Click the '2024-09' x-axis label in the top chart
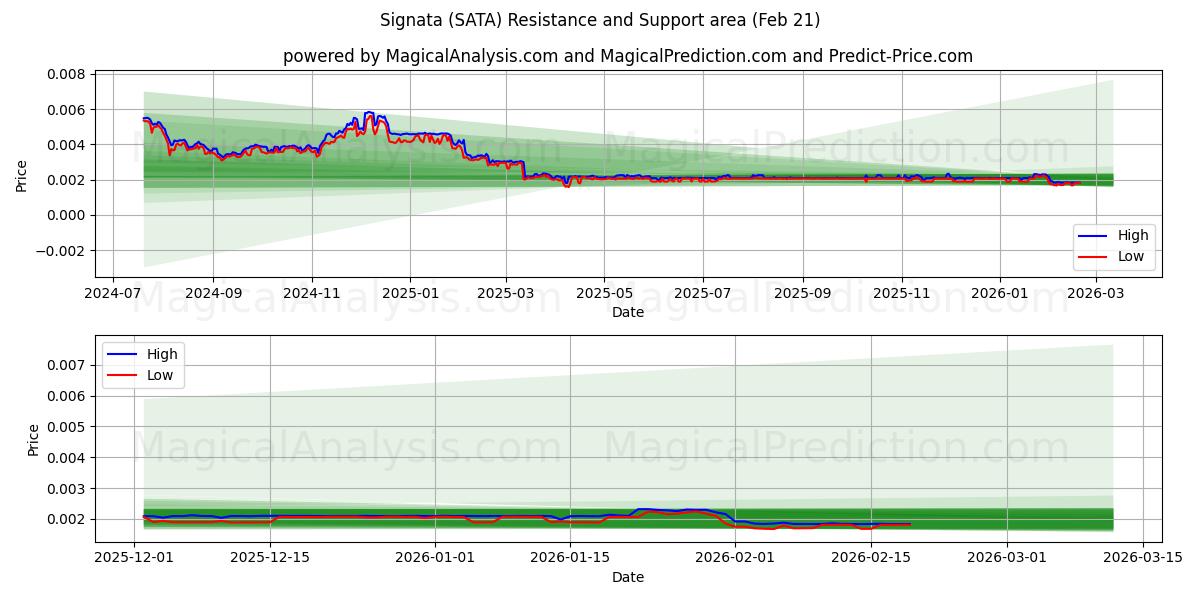Viewport: 1200px width, 600px height. 213,295
